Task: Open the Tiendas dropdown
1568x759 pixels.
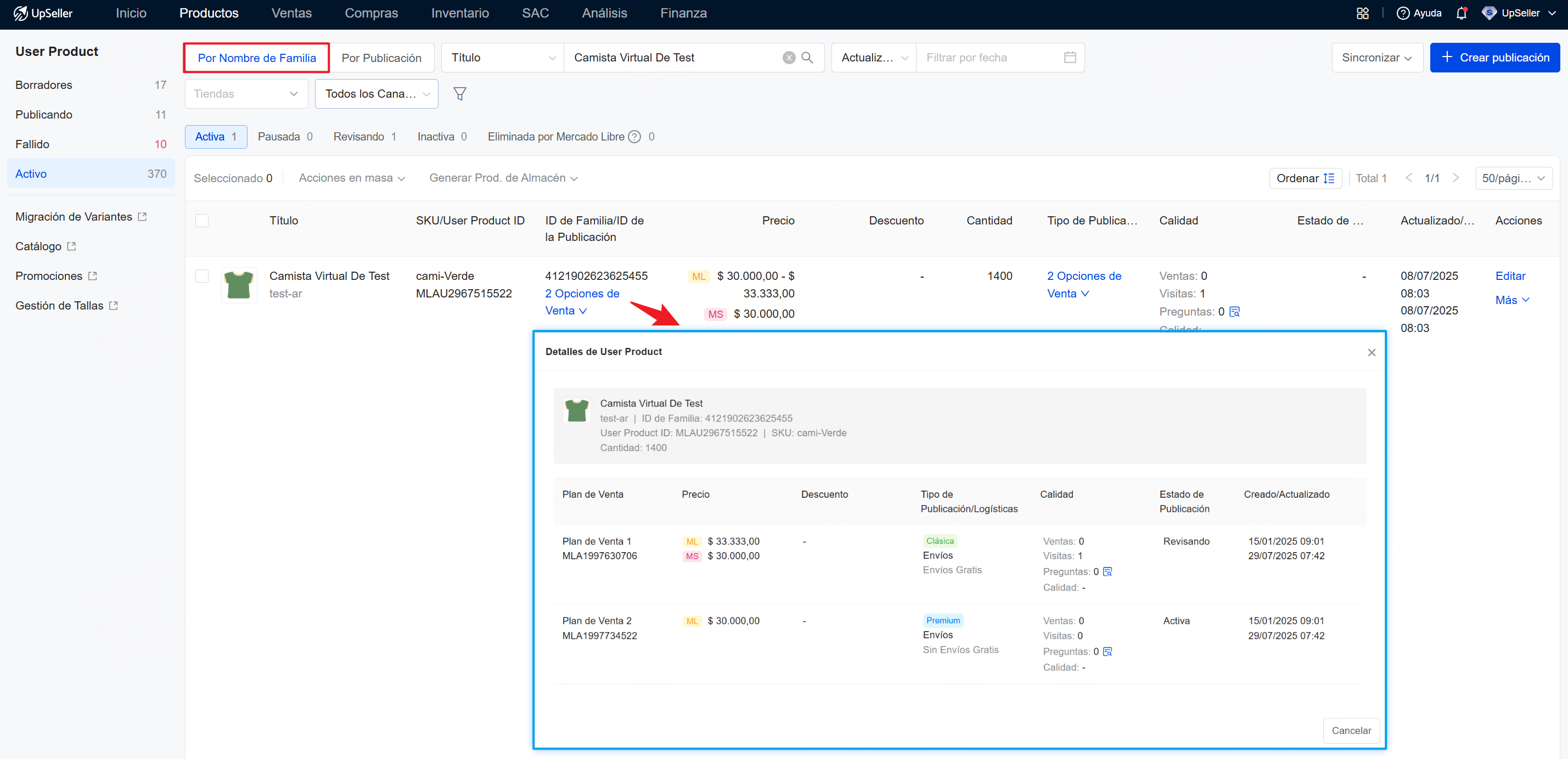Action: [246, 94]
